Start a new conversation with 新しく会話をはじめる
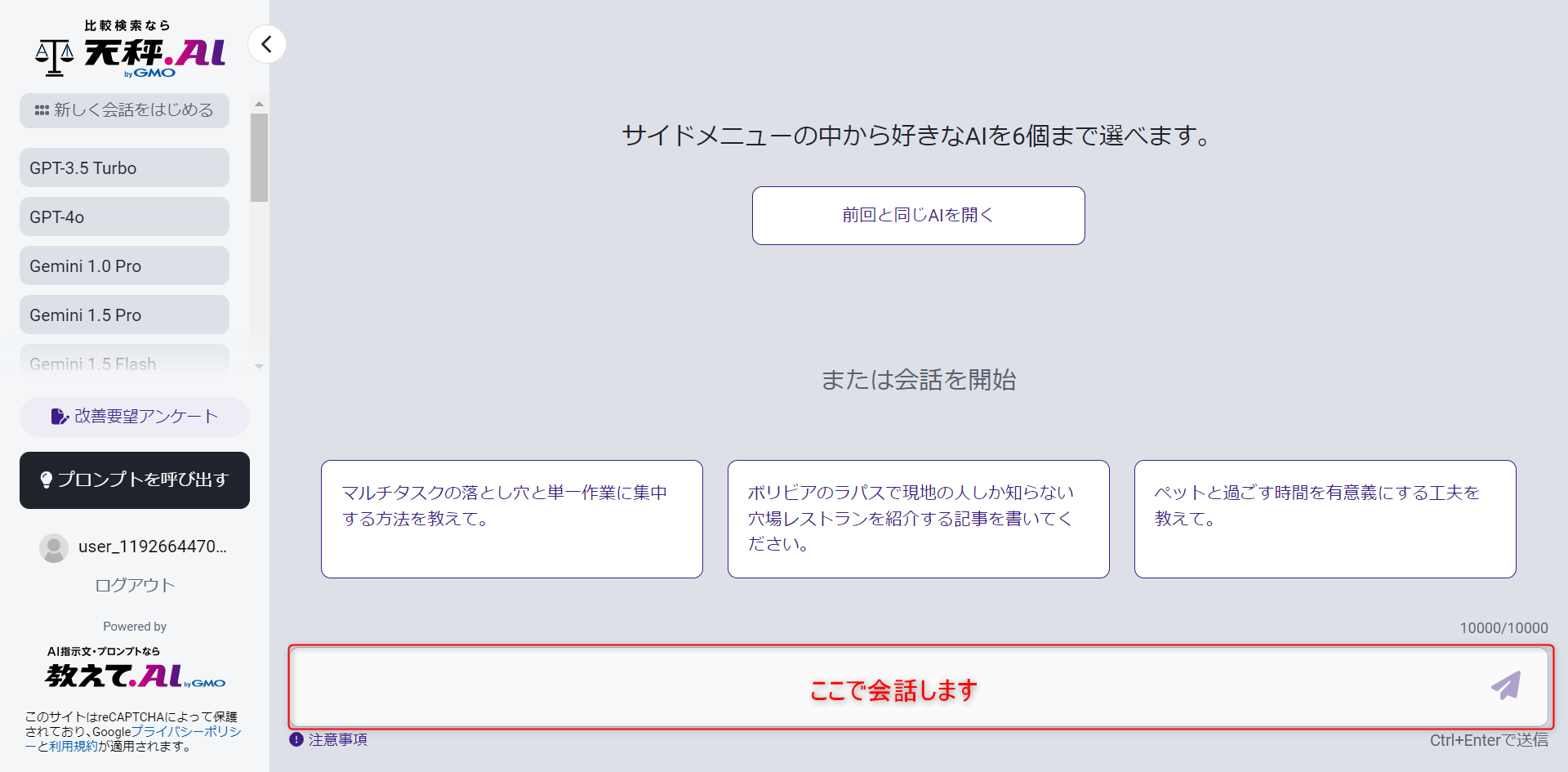This screenshot has width=1568, height=772. pyautogui.click(x=124, y=110)
